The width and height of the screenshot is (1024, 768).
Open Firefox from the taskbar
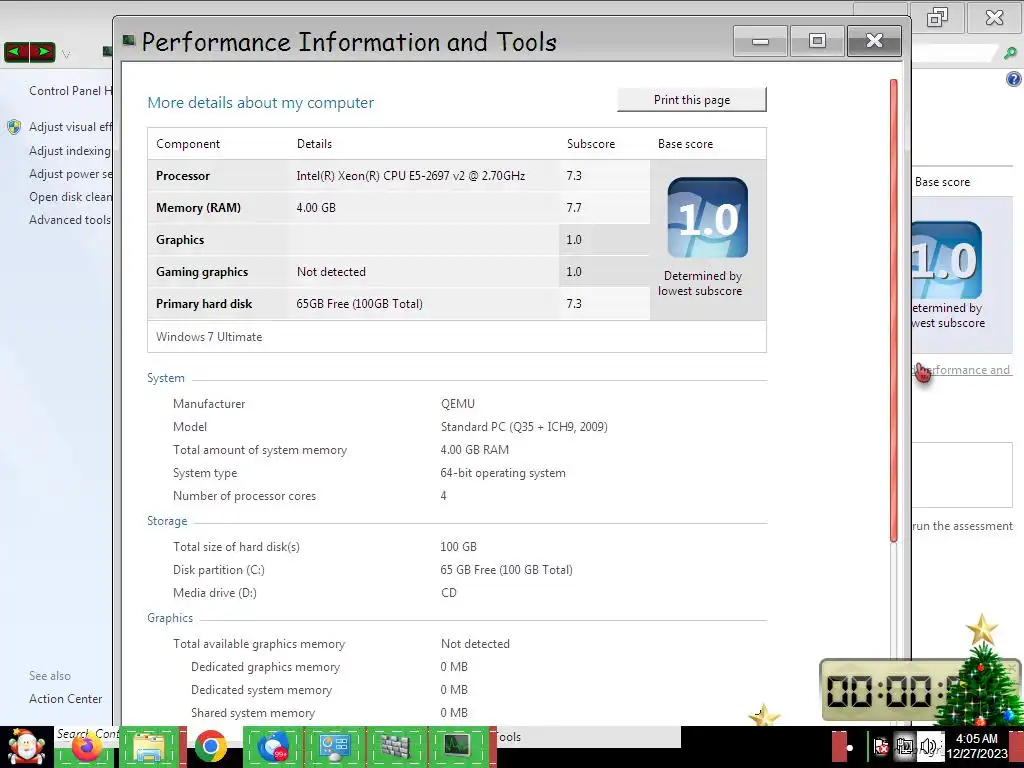[86, 747]
